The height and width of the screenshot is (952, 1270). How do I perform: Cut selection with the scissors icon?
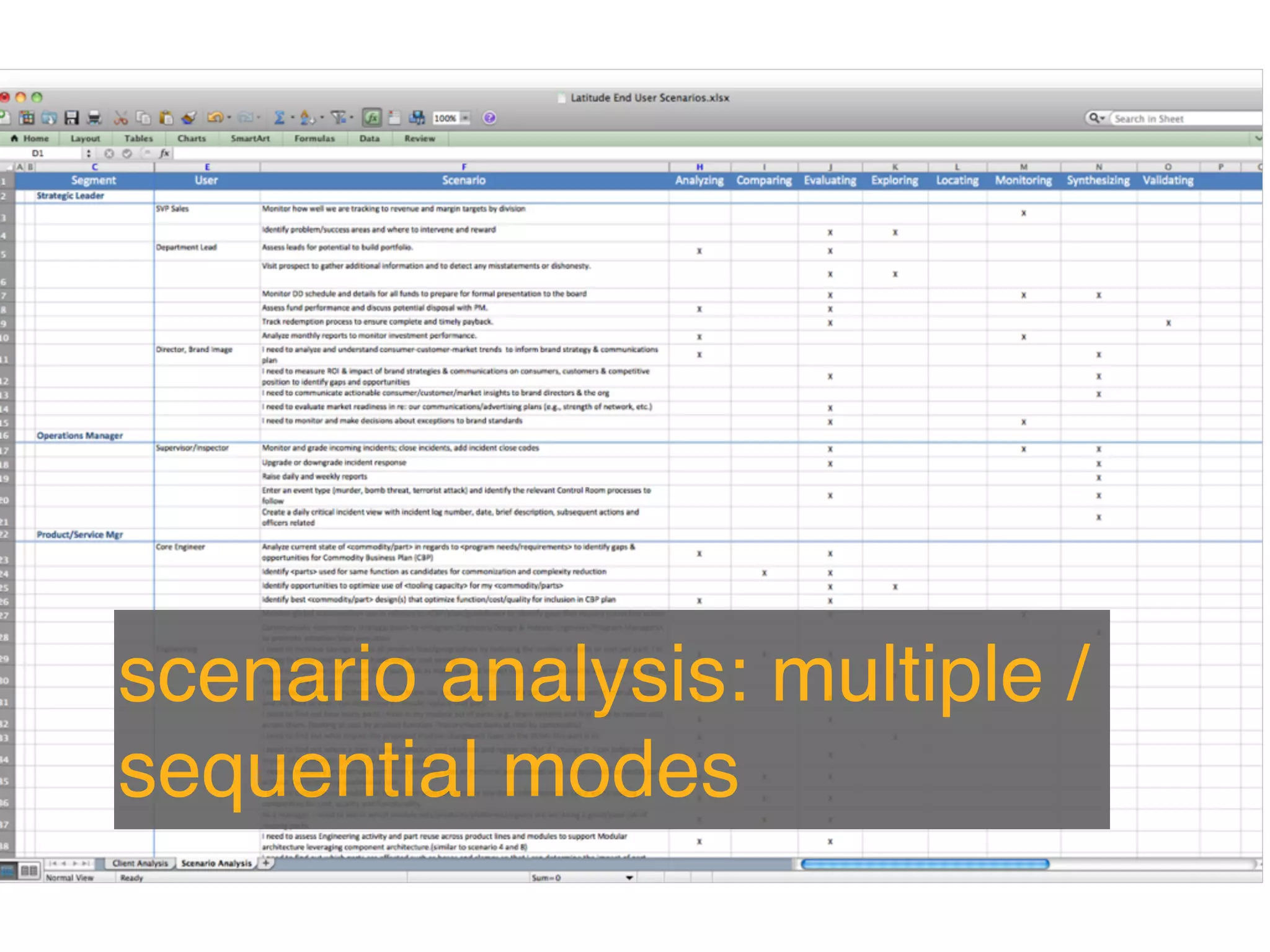(x=121, y=118)
